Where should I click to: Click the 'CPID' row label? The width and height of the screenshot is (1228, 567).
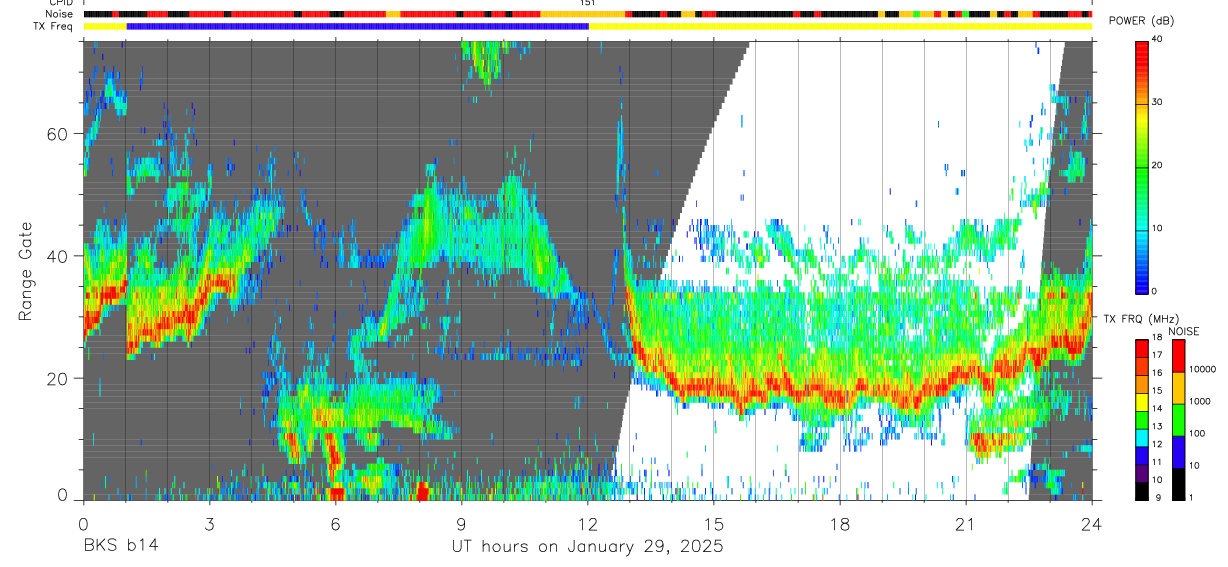point(60,3)
